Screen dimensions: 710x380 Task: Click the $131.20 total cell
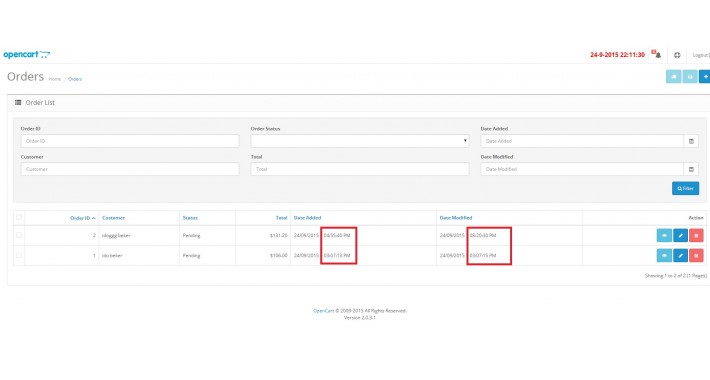tap(278, 236)
